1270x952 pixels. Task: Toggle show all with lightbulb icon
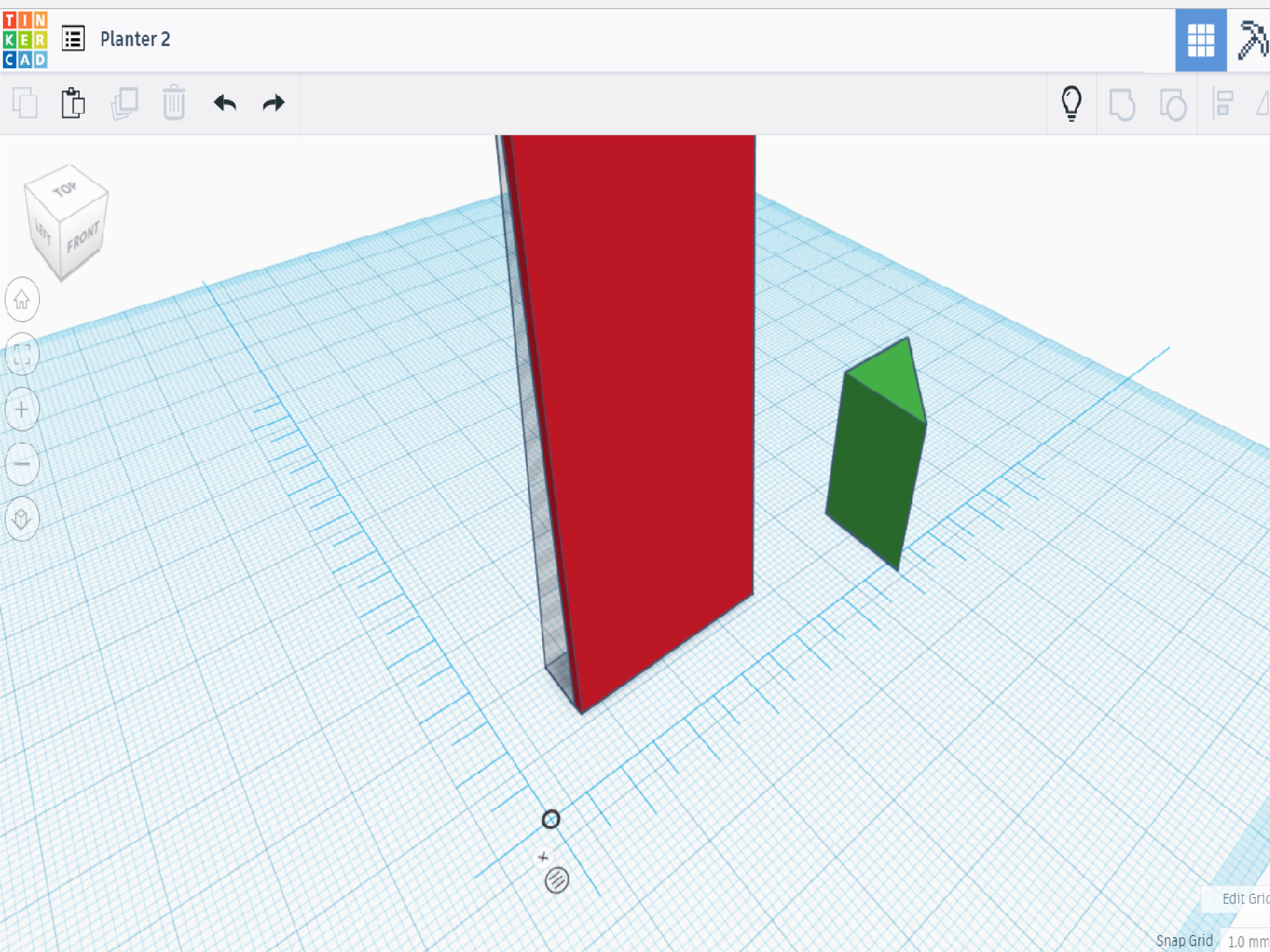coord(1071,104)
